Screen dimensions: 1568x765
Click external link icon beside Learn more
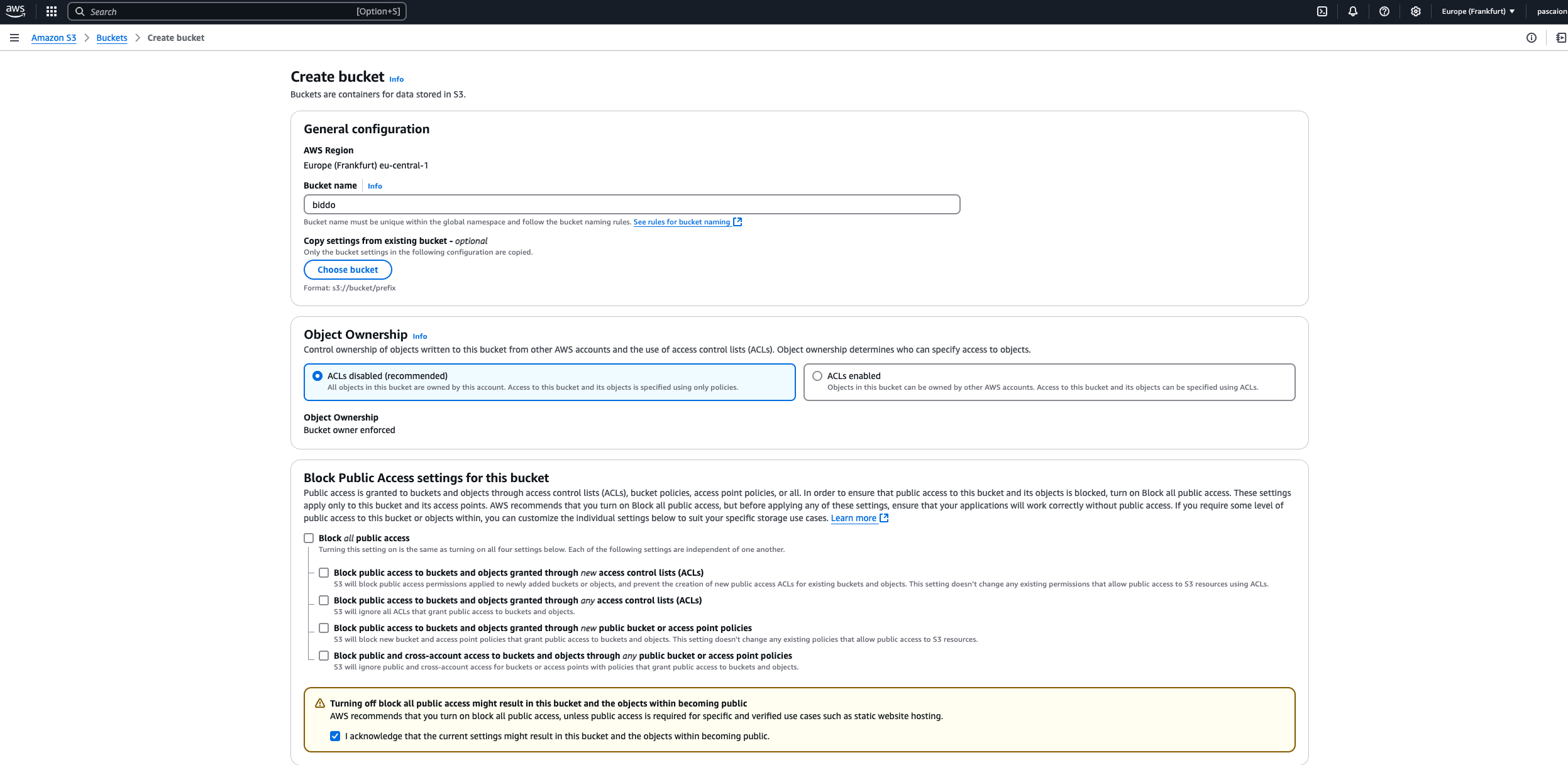click(884, 518)
